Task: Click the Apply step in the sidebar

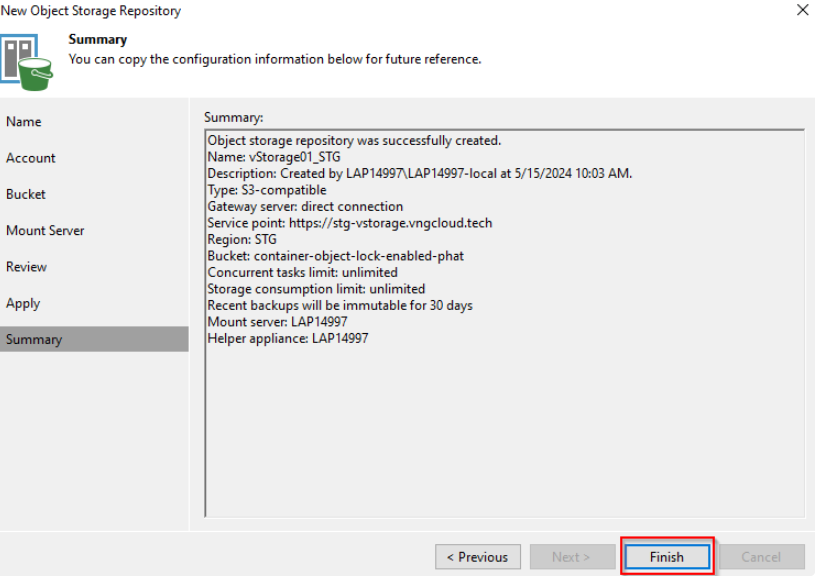Action: [x=23, y=303]
